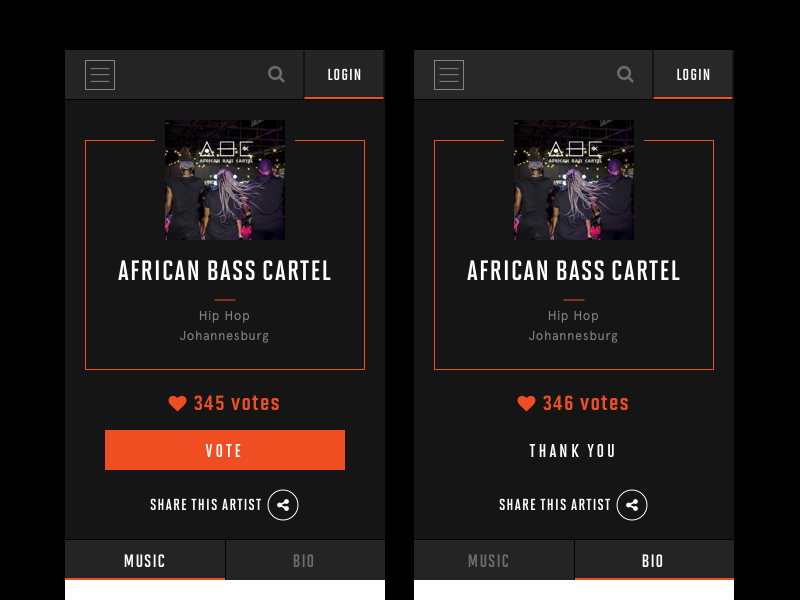800x600 pixels.
Task: Switch to the MUSIC tab on the left screen
Action: coord(145,561)
